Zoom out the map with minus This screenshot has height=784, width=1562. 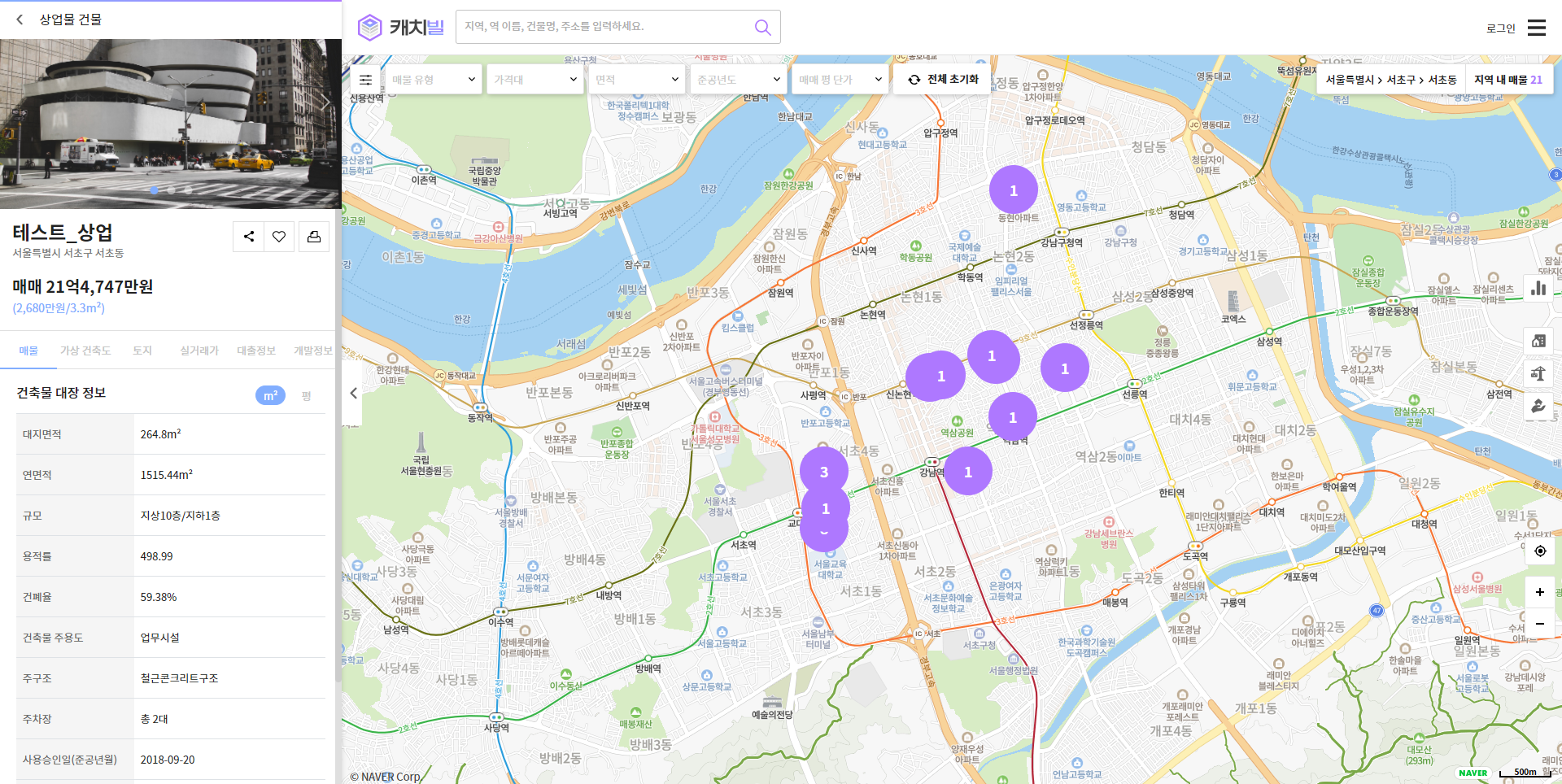point(1539,623)
